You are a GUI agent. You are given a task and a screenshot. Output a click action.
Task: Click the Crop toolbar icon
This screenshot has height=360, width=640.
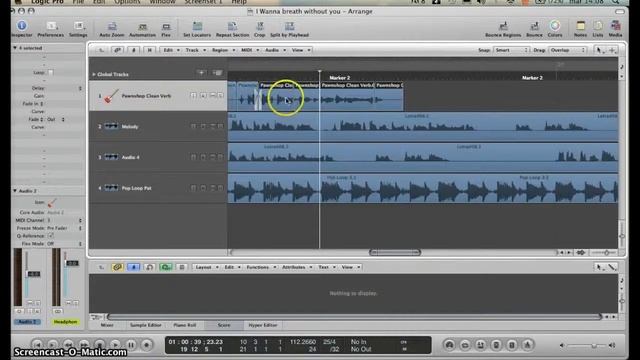tap(260, 27)
